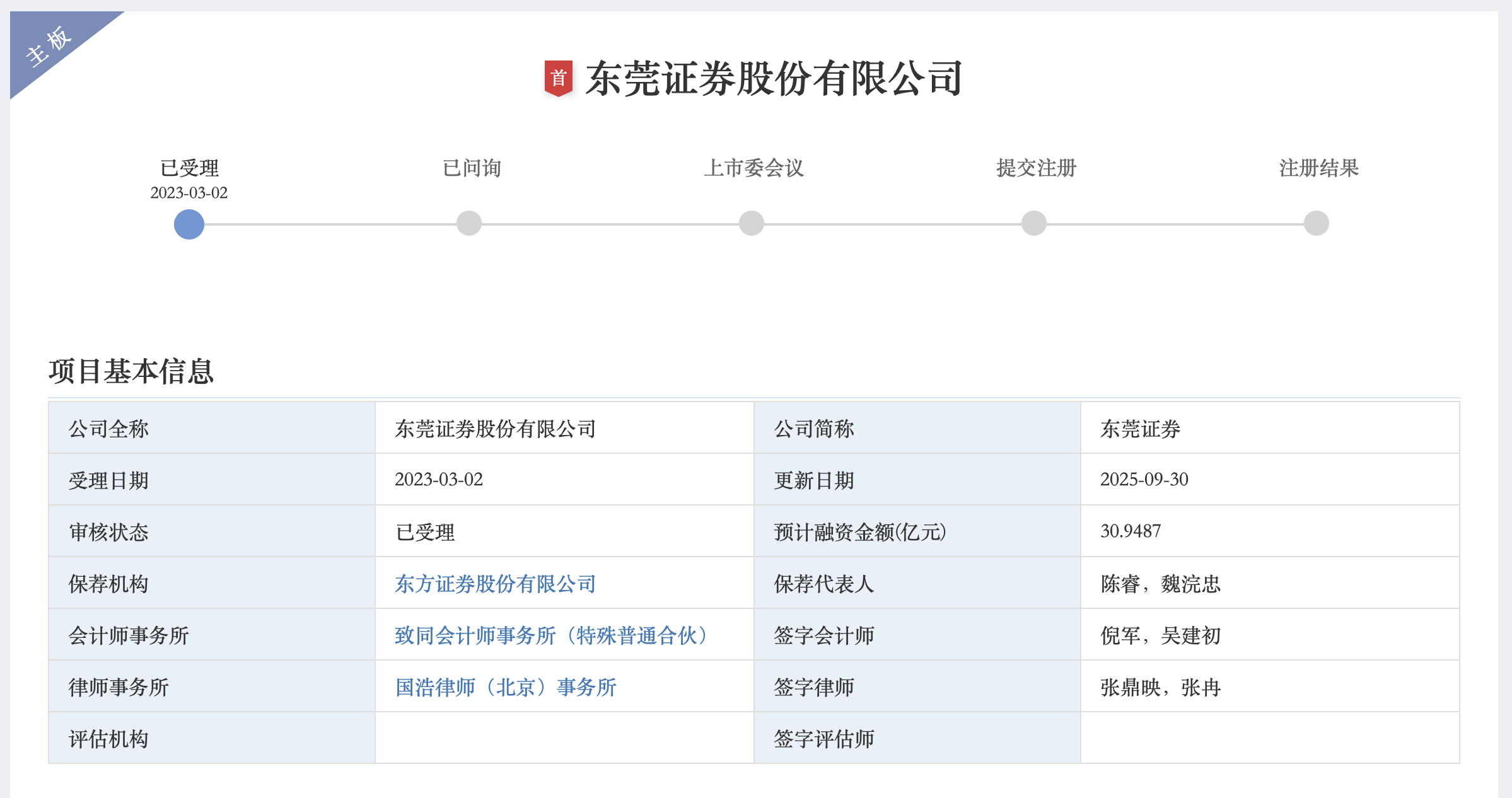Click the red 首 badge icon
Viewport: 1512px width, 798px height.
pyautogui.click(x=559, y=77)
